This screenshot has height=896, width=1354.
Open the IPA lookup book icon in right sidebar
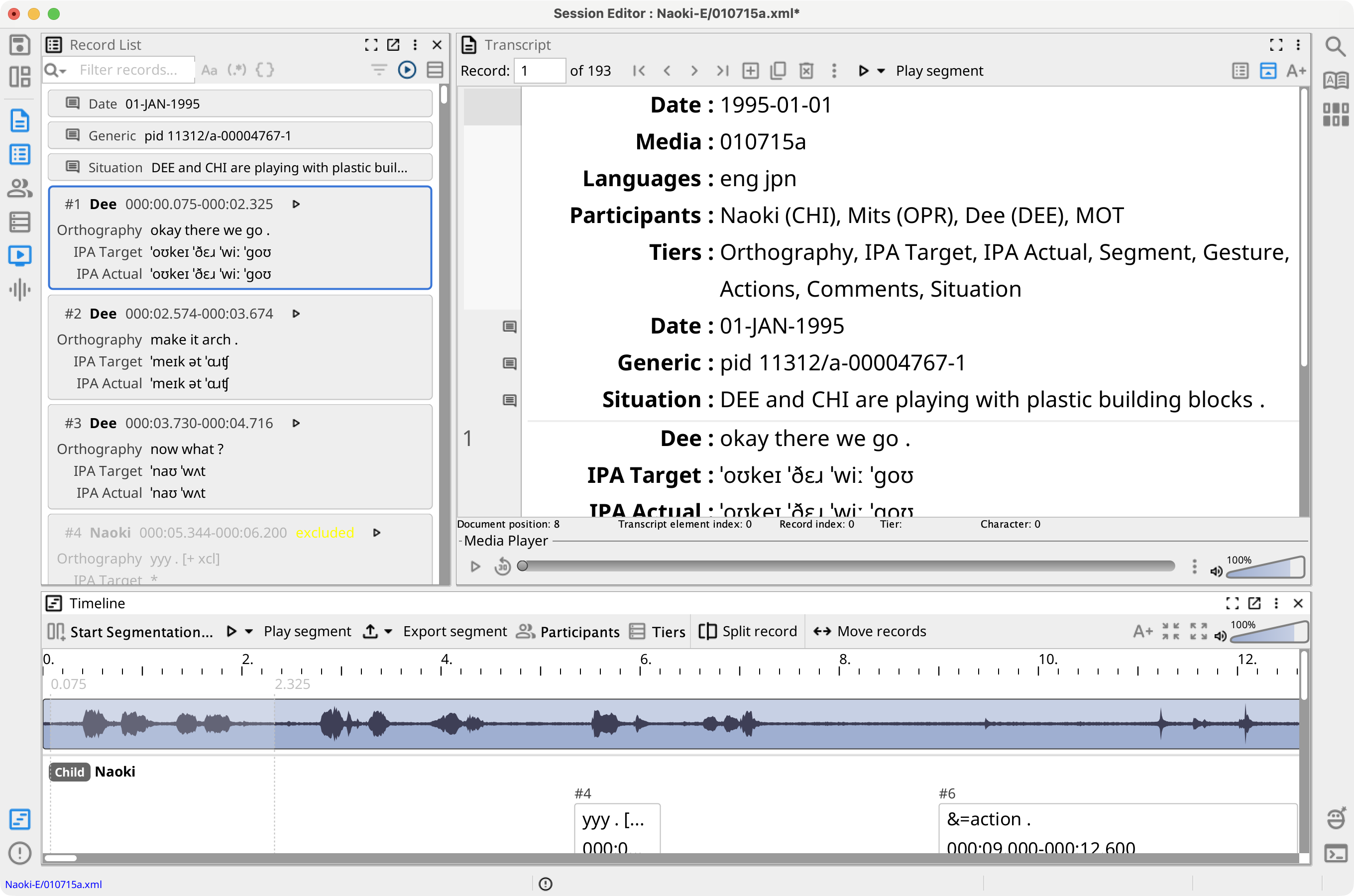click(x=1335, y=81)
